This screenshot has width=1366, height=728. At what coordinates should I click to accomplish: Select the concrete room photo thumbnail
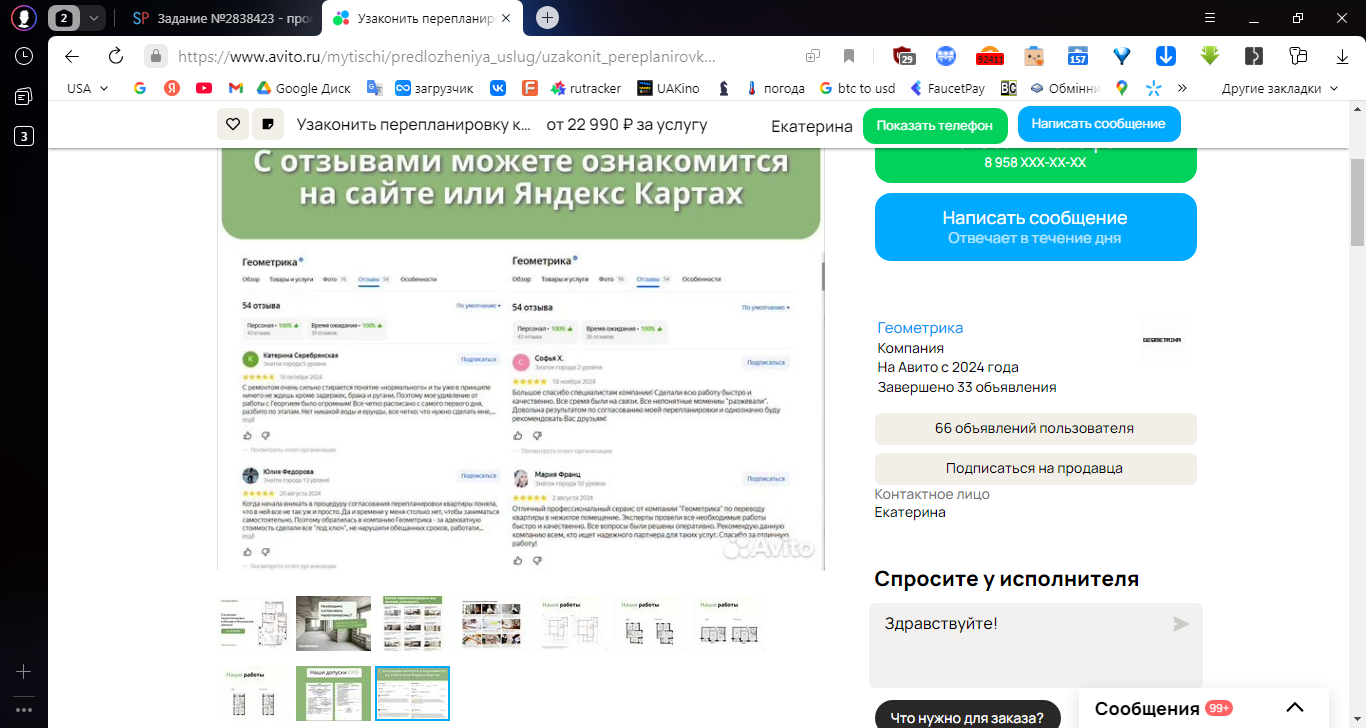[333, 623]
